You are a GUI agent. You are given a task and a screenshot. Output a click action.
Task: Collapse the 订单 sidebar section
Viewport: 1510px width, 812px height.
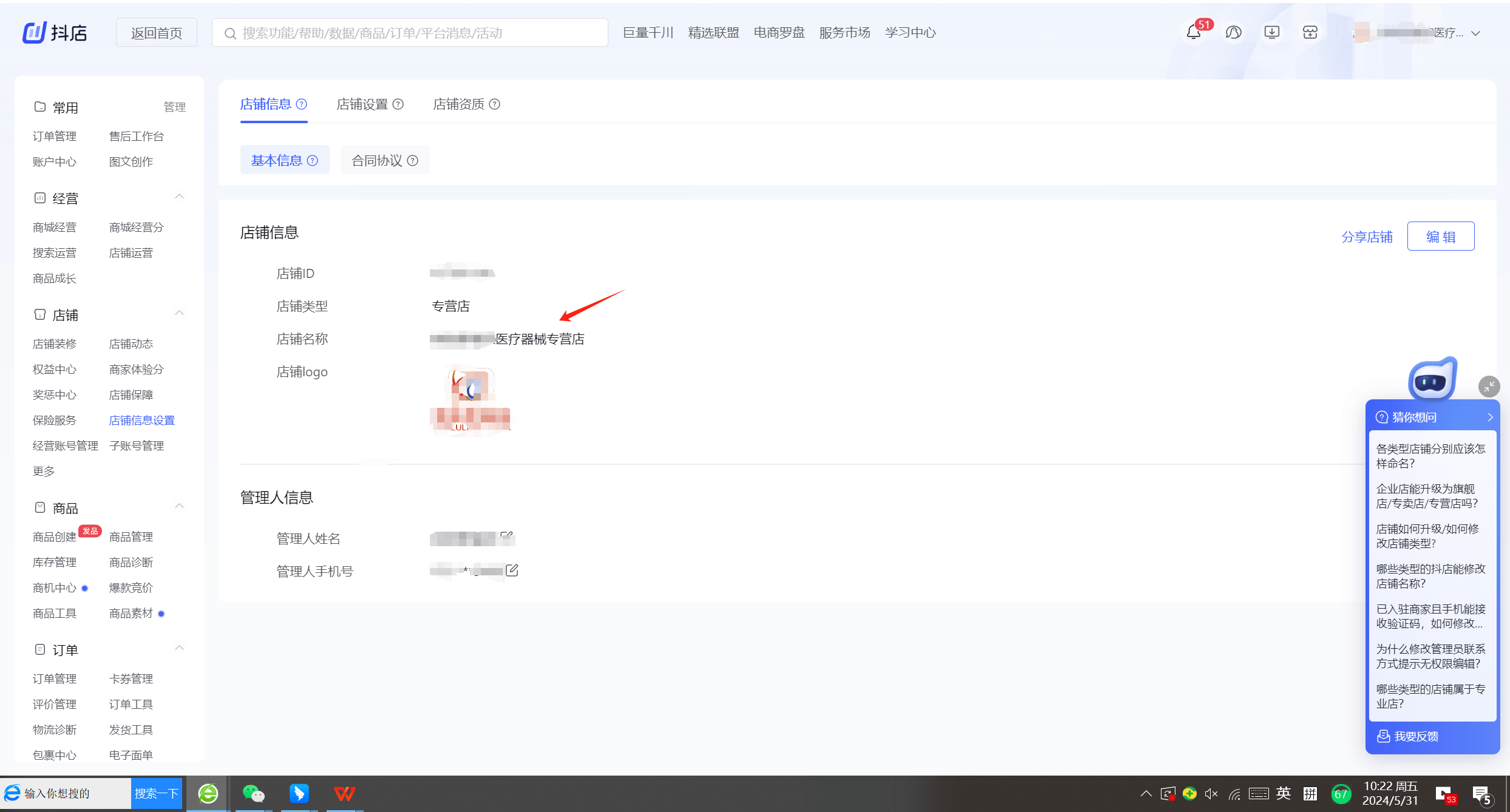pos(179,648)
